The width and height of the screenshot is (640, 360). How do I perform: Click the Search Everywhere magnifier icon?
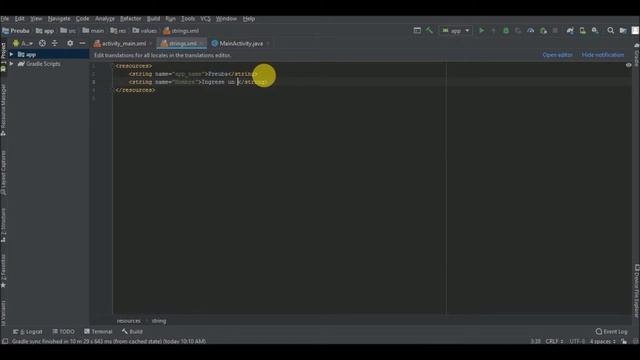click(611, 30)
